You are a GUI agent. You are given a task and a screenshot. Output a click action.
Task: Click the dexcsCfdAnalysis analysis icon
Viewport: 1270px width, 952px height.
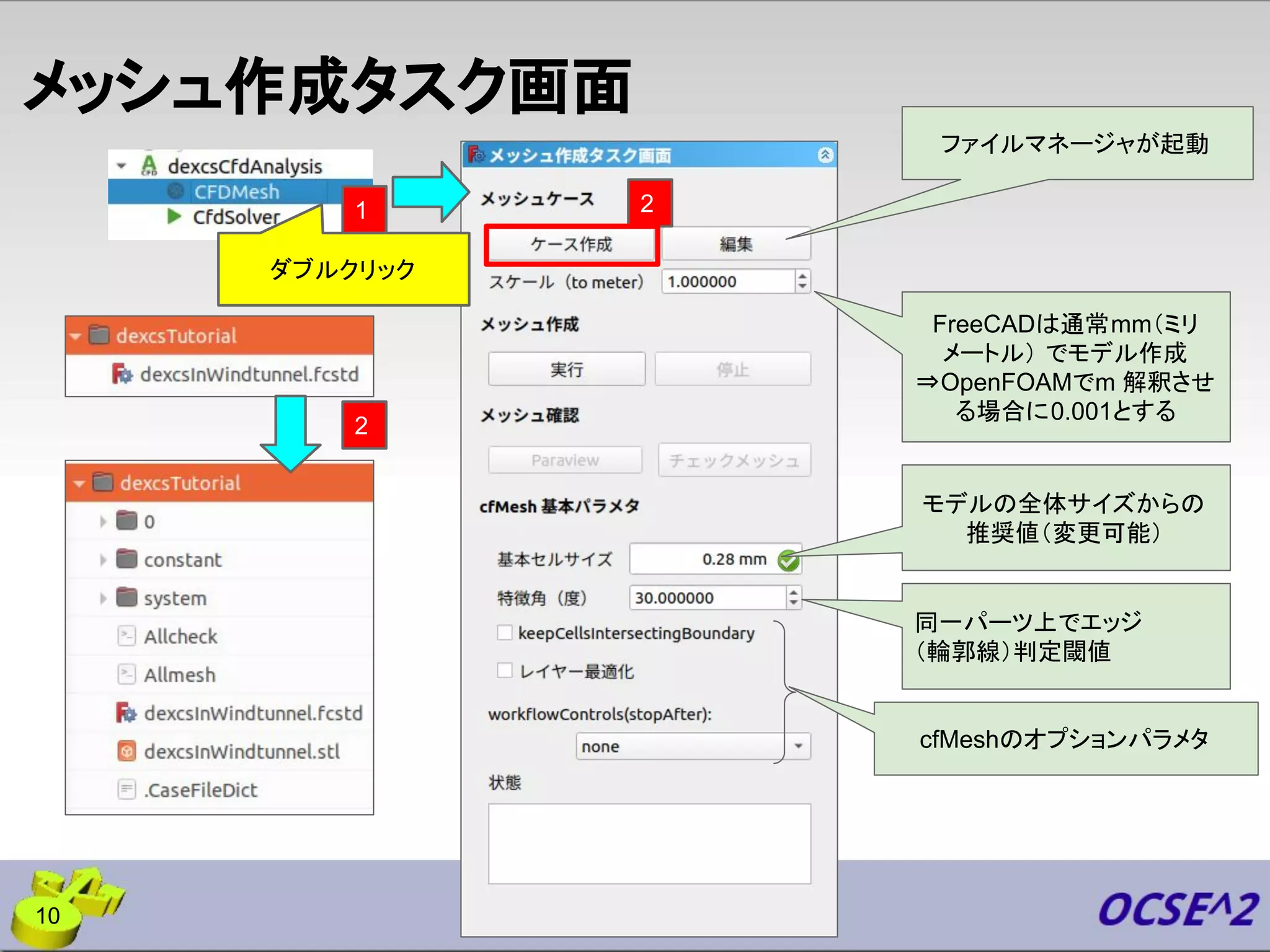pyautogui.click(x=149, y=165)
